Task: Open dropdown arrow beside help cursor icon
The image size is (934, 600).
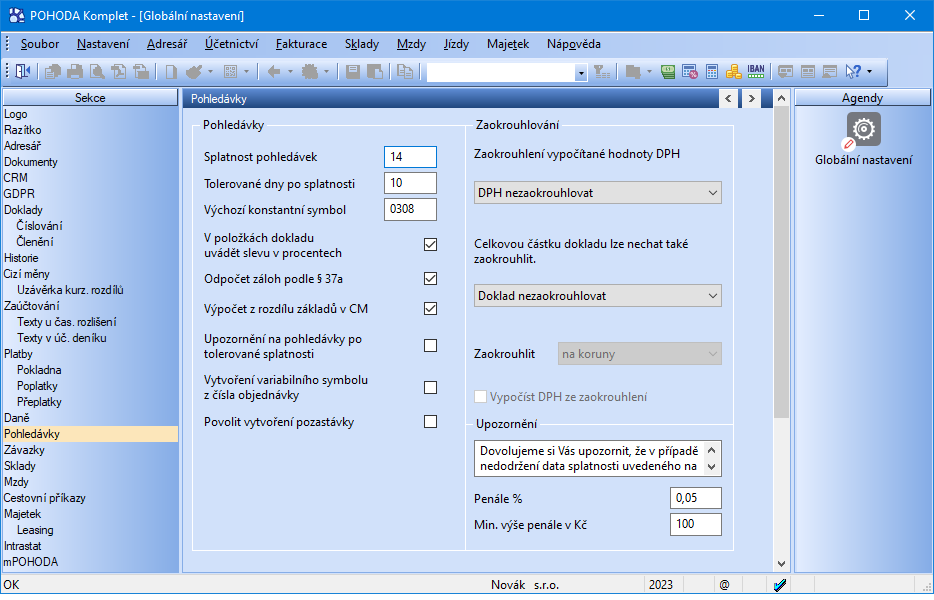Action: coord(870,72)
